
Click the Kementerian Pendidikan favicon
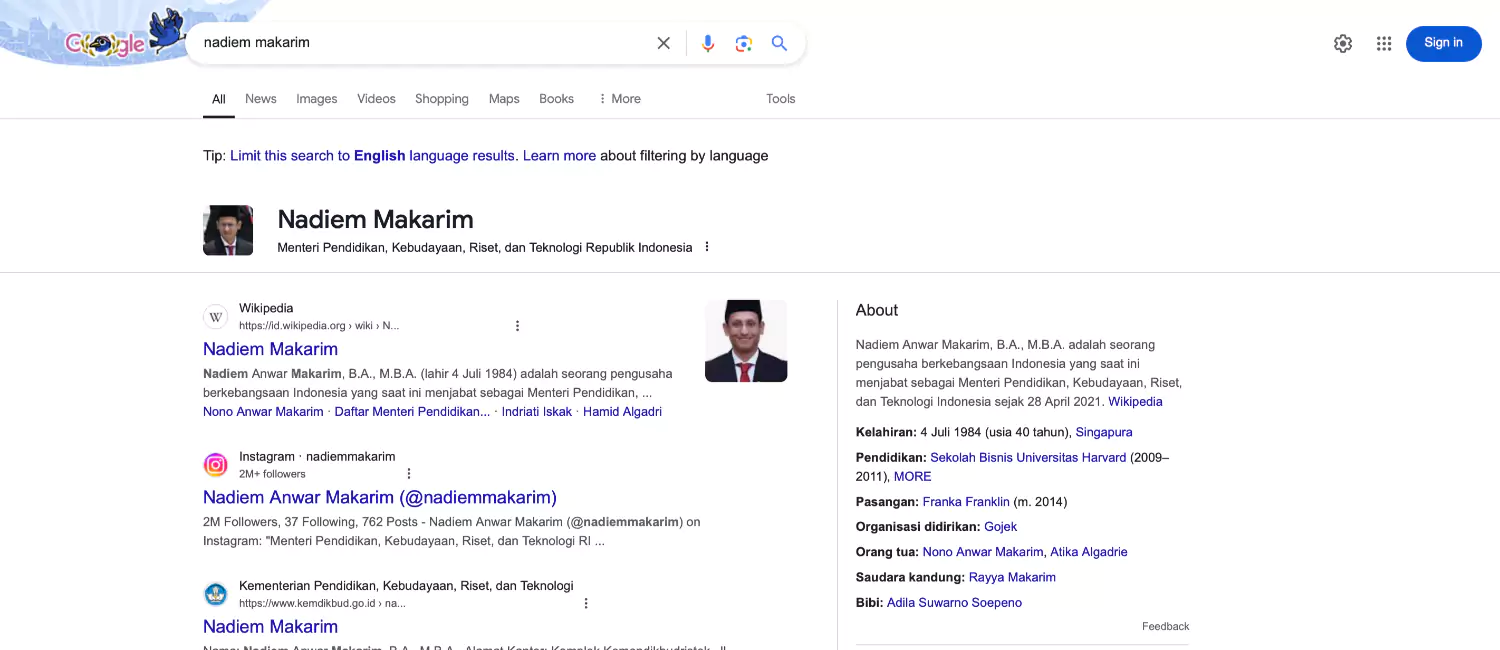click(x=215, y=594)
